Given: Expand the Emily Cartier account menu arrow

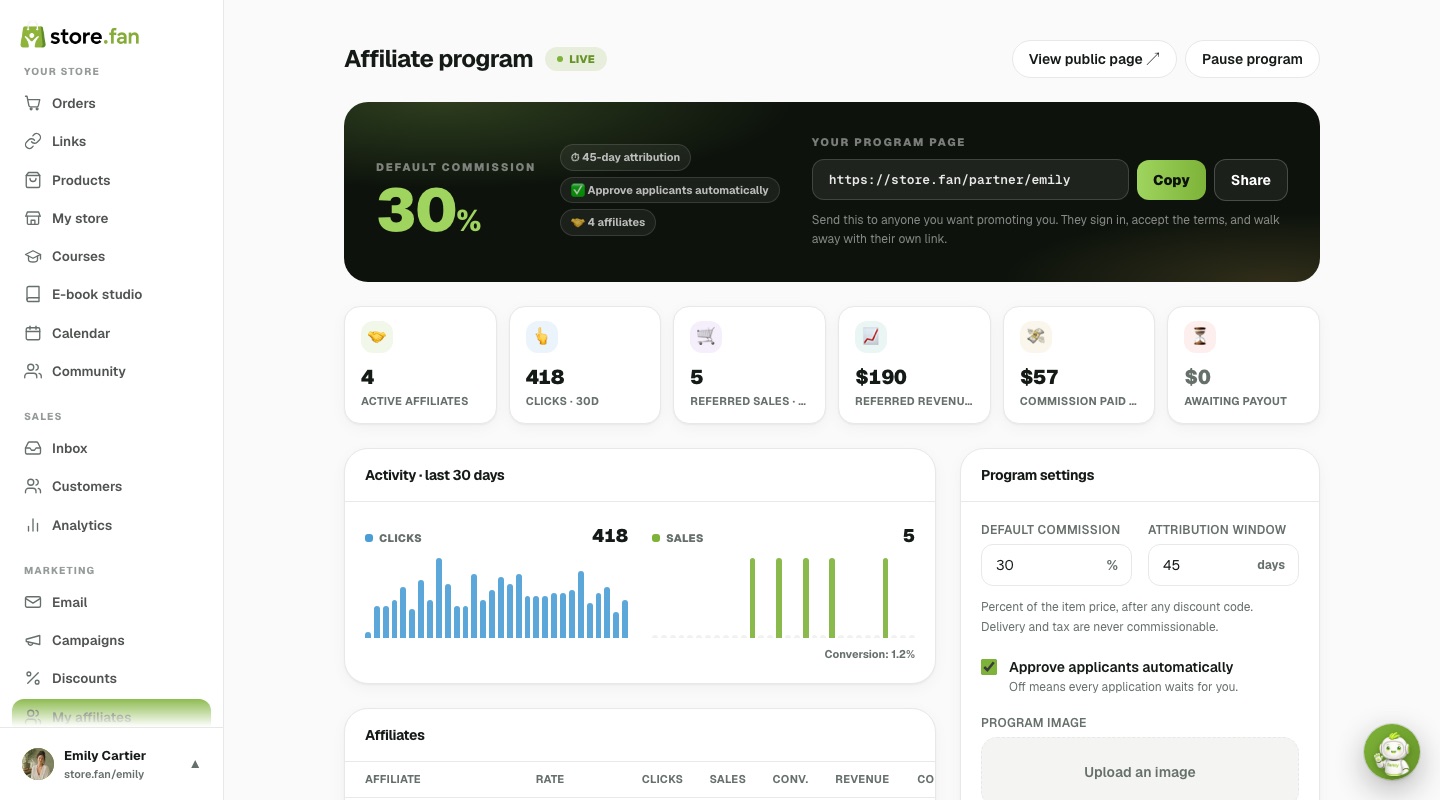Looking at the screenshot, I should [x=195, y=764].
